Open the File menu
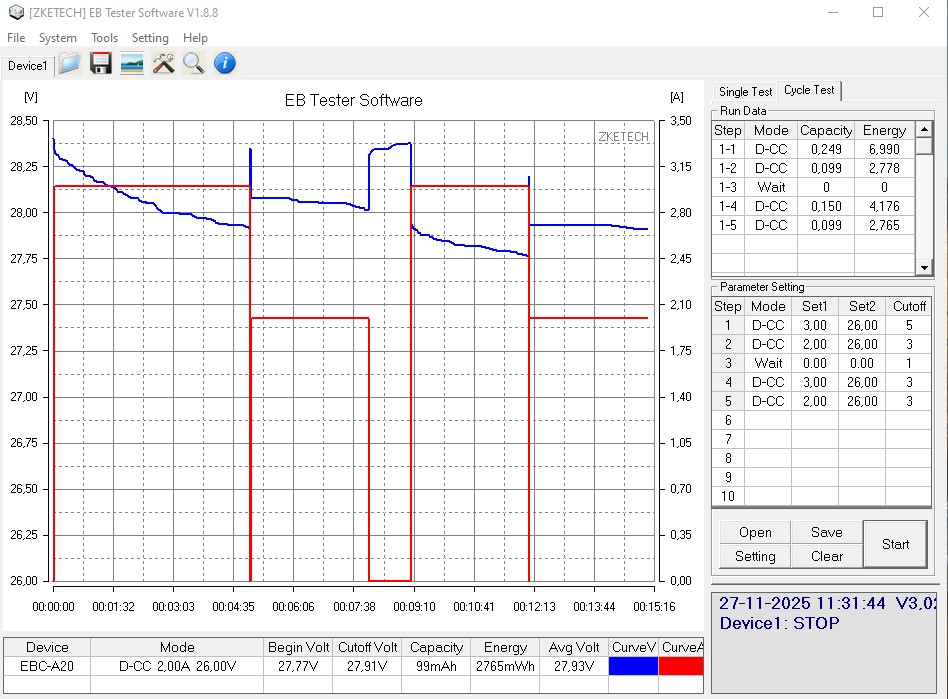The height and width of the screenshot is (699, 948). pos(16,38)
